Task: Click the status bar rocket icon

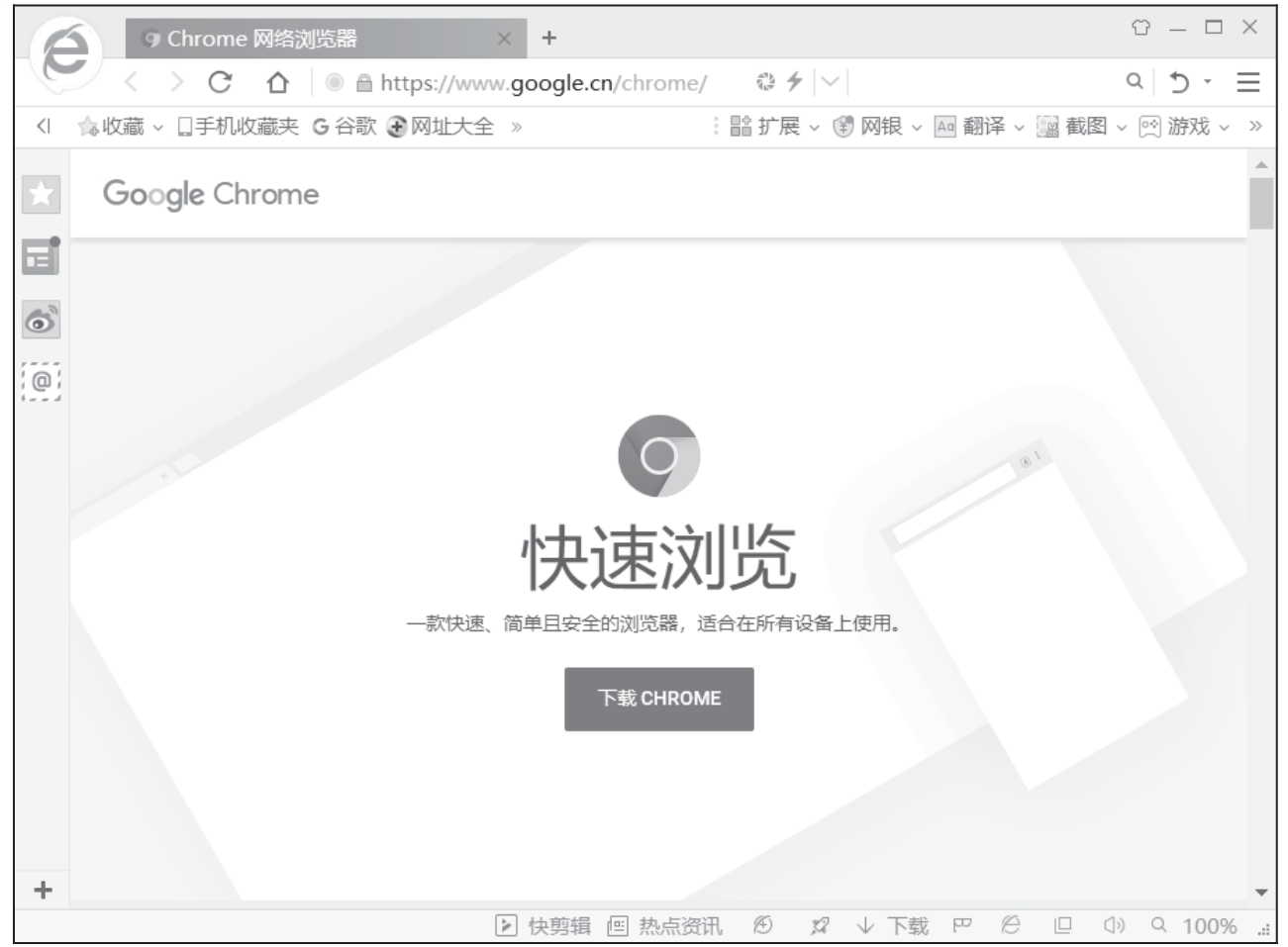Action: (x=819, y=926)
